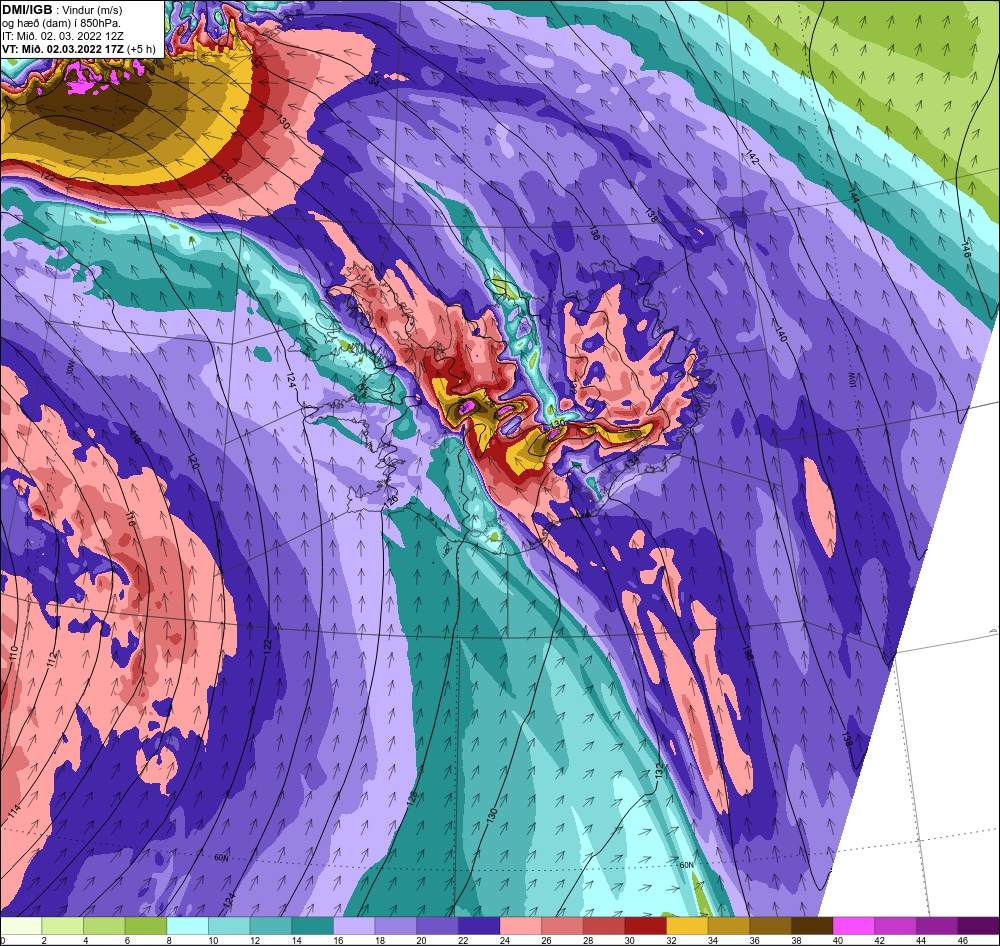Click the '110' contour label
The width and height of the screenshot is (1000, 946).
[15, 652]
